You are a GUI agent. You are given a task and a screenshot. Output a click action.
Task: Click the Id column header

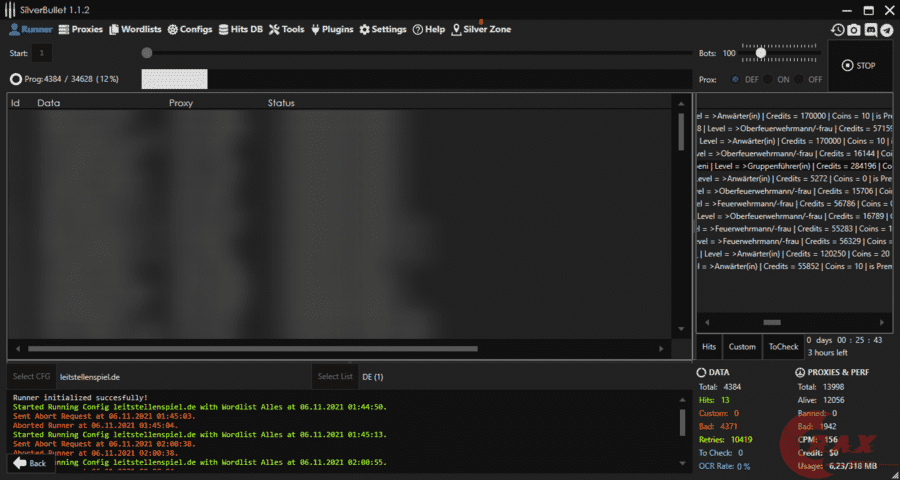pyautogui.click(x=15, y=103)
